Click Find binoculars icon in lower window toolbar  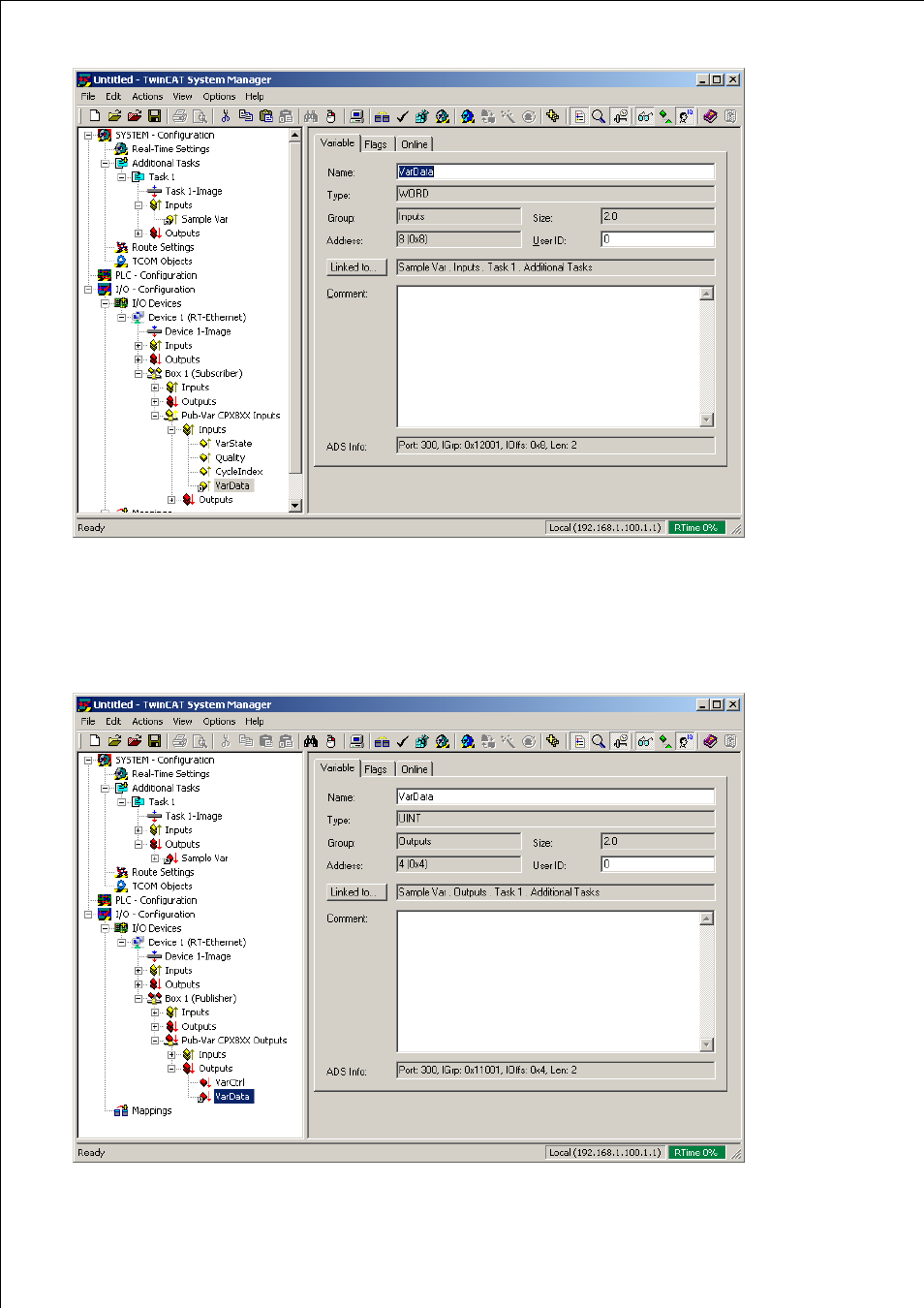tap(311, 741)
